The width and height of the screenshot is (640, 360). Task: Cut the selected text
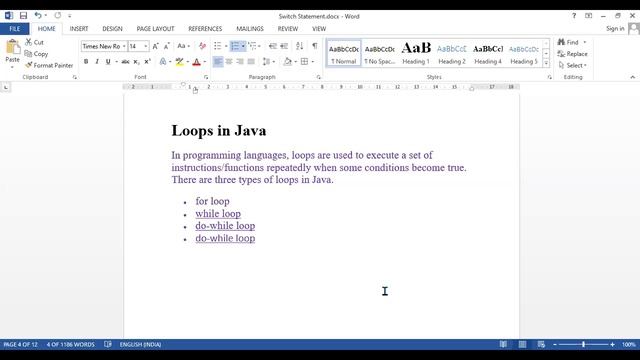[x=35, y=42]
